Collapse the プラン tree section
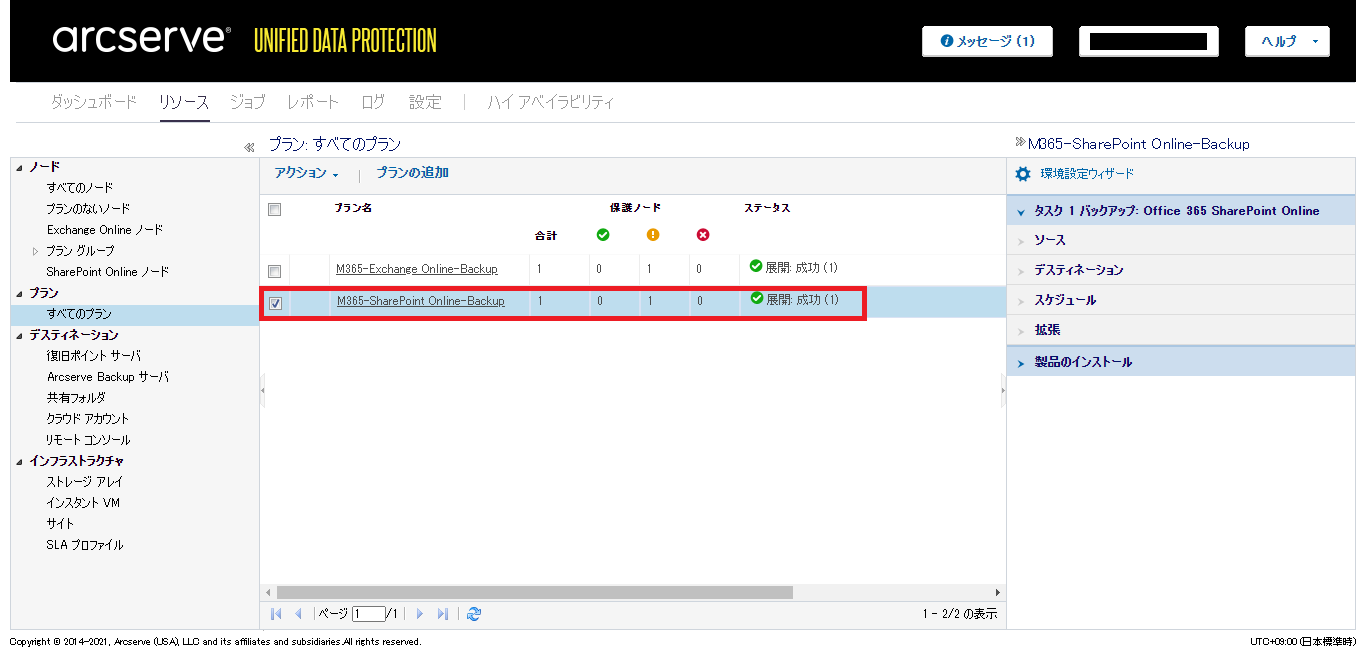1366x651 pixels. pyautogui.click(x=20, y=293)
